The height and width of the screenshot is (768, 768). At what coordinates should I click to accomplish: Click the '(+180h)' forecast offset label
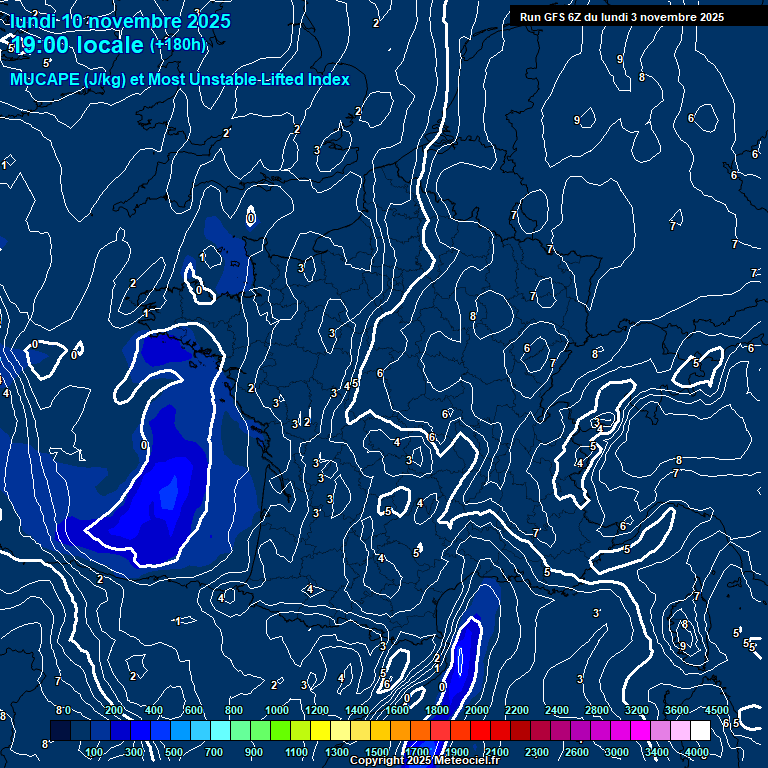click(x=178, y=44)
